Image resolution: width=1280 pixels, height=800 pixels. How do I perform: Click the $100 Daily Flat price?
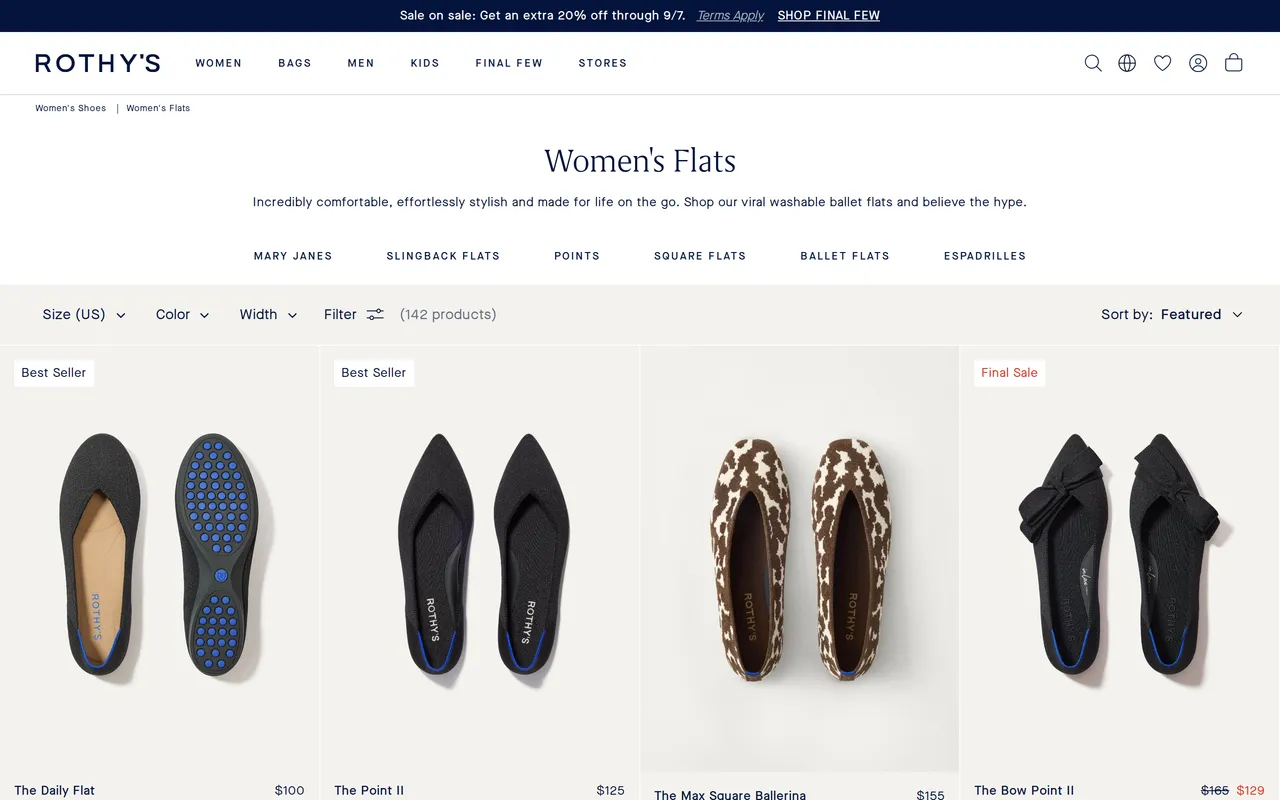290,790
